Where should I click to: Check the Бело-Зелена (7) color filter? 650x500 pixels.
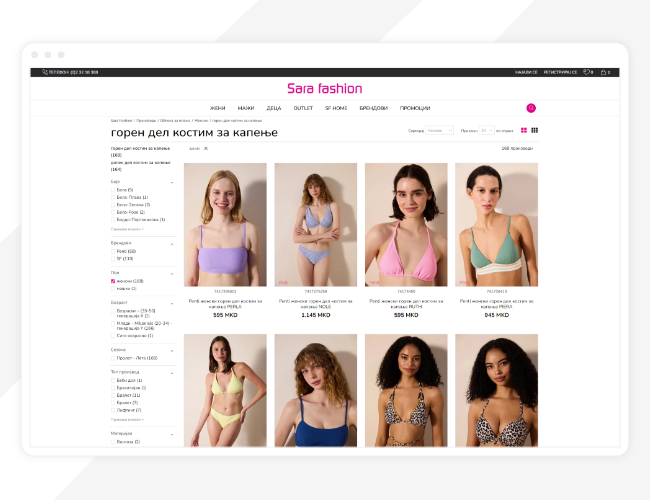[x=113, y=205]
